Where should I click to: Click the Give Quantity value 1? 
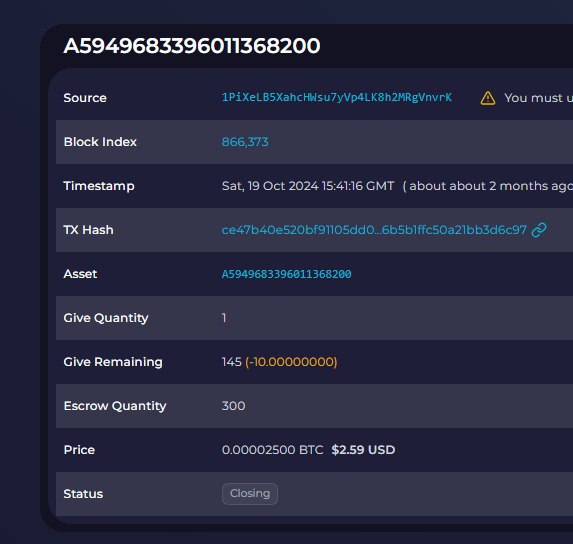click(x=224, y=318)
